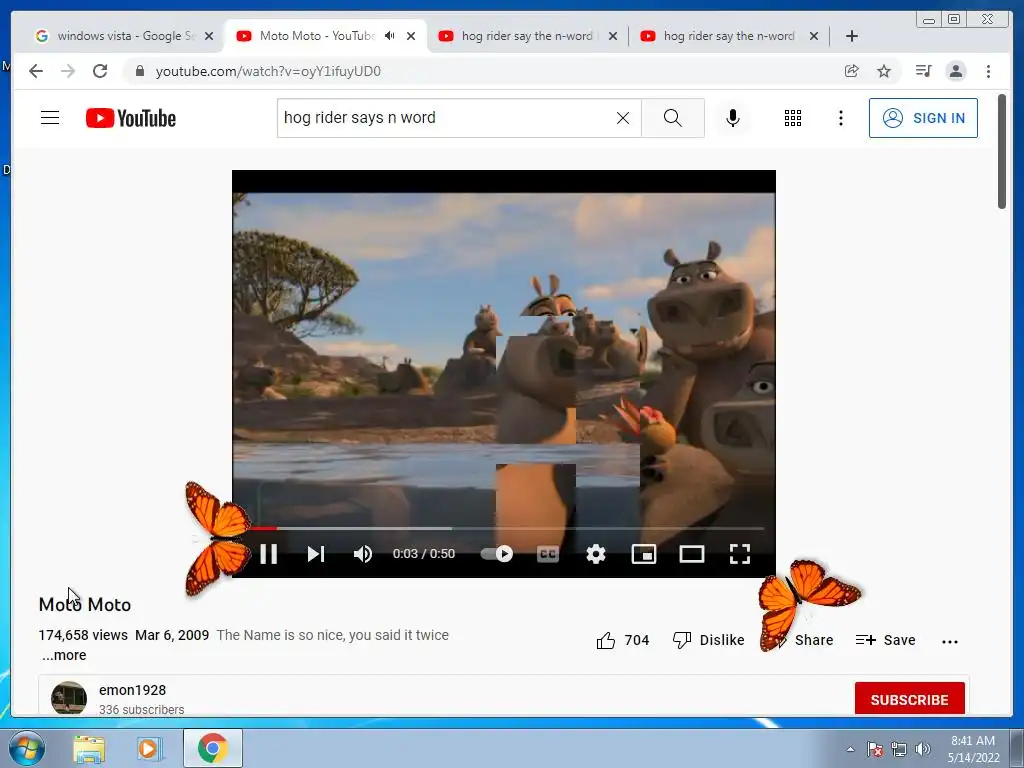Click Chrome taskbar button
1024x768 pixels.
213,748
